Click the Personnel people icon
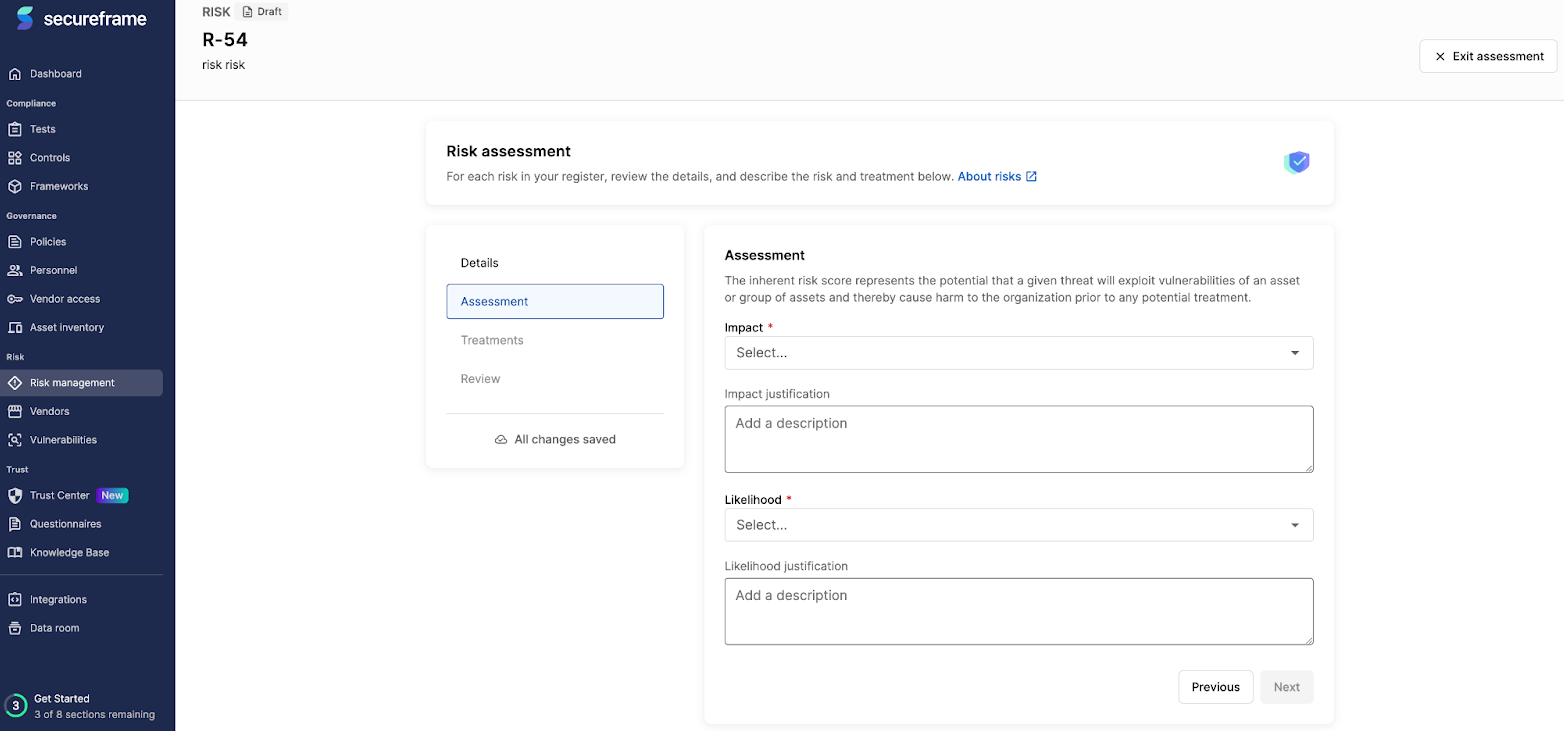This screenshot has height=731, width=1564. point(15,270)
